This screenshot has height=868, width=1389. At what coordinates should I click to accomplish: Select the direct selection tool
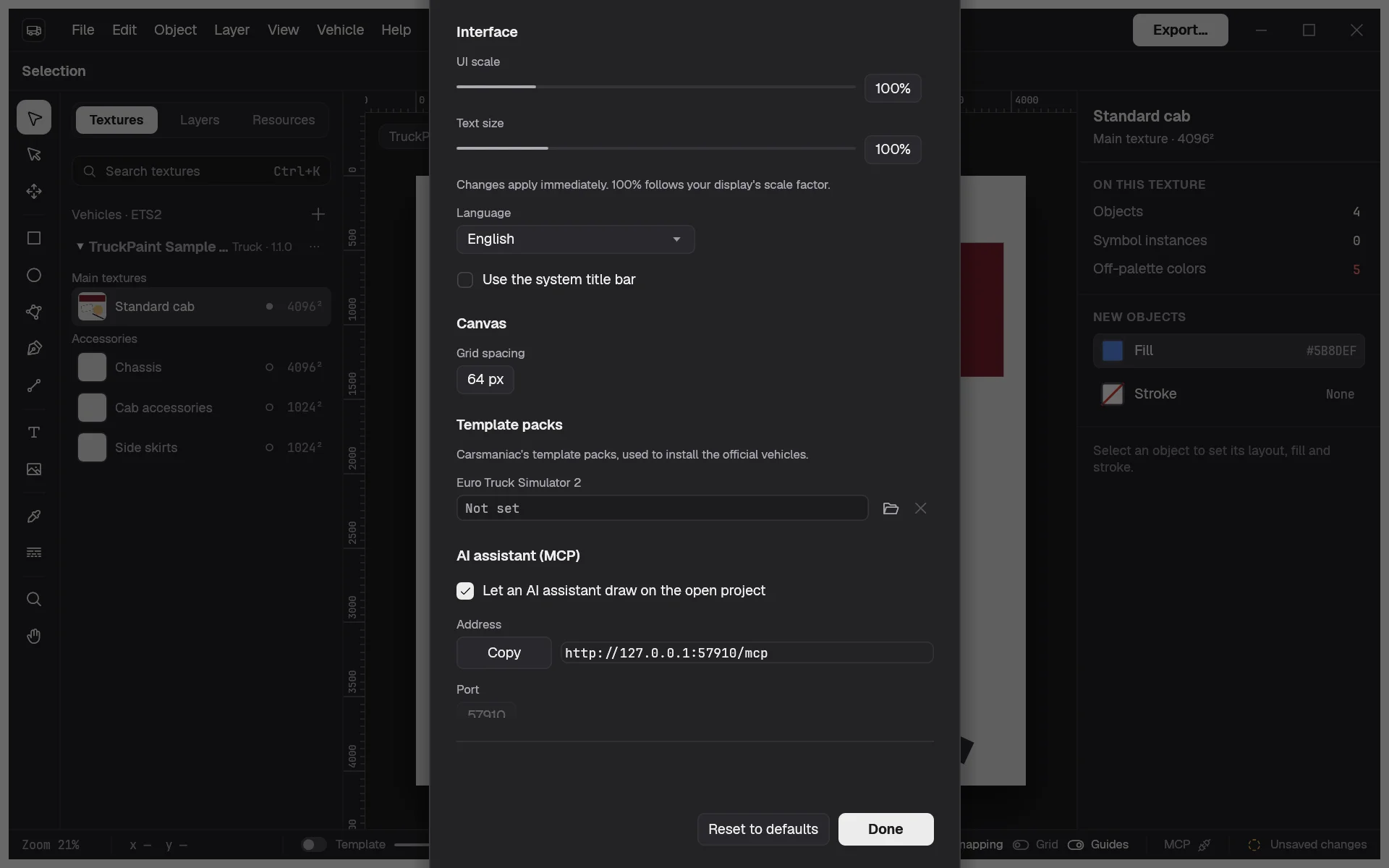click(34, 154)
